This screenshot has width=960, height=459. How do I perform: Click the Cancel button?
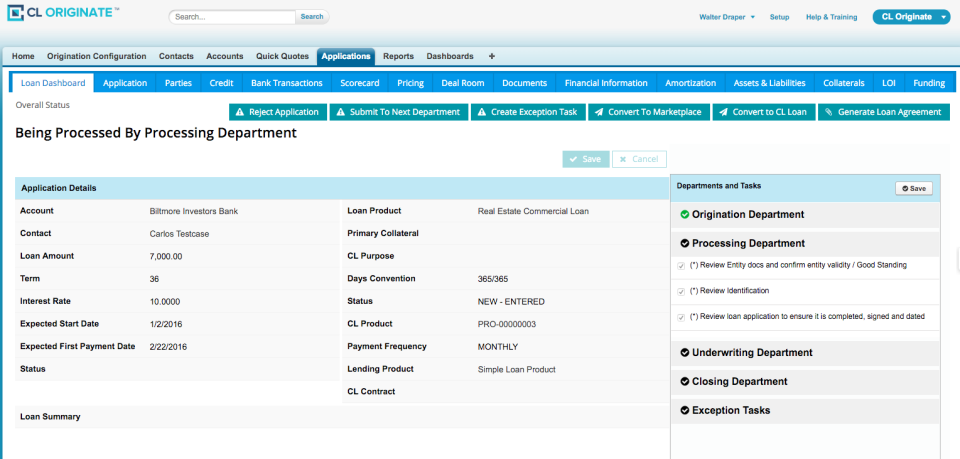click(639, 159)
